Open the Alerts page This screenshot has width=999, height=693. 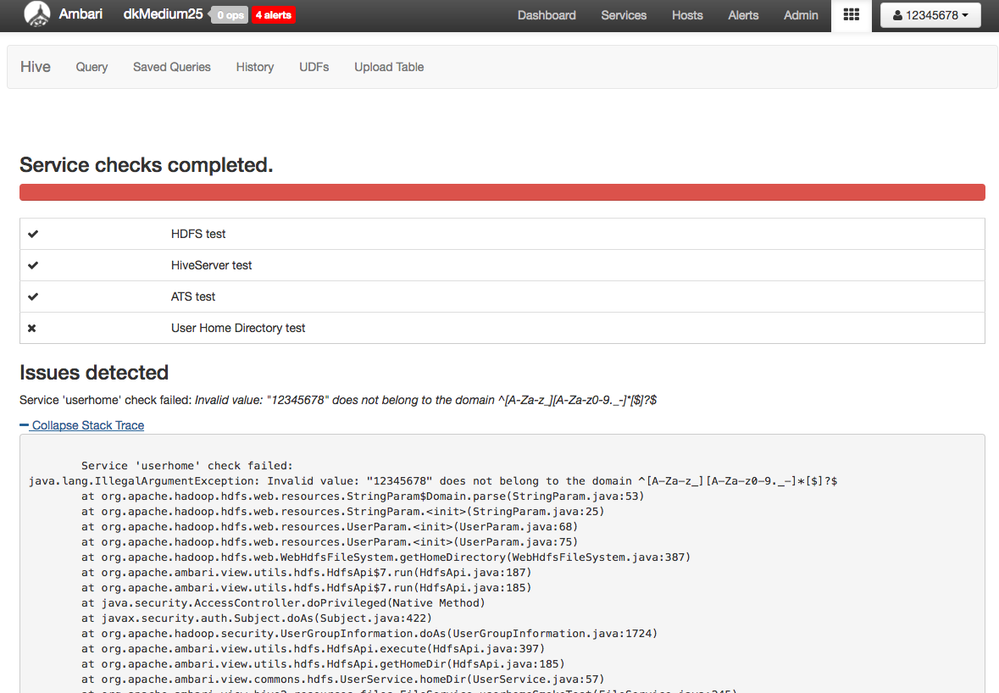point(743,15)
